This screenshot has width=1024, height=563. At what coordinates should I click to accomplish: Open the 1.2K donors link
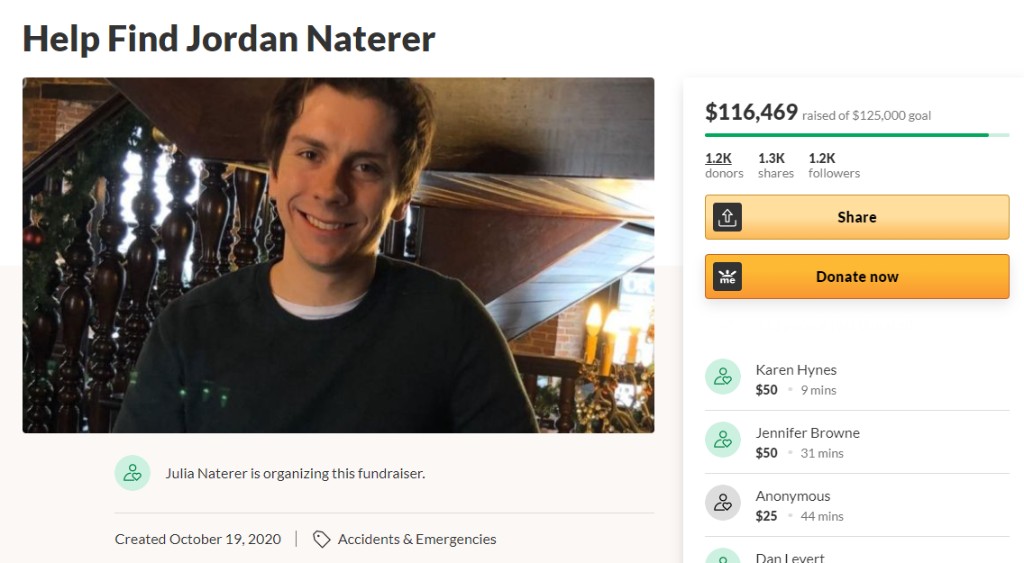point(724,165)
